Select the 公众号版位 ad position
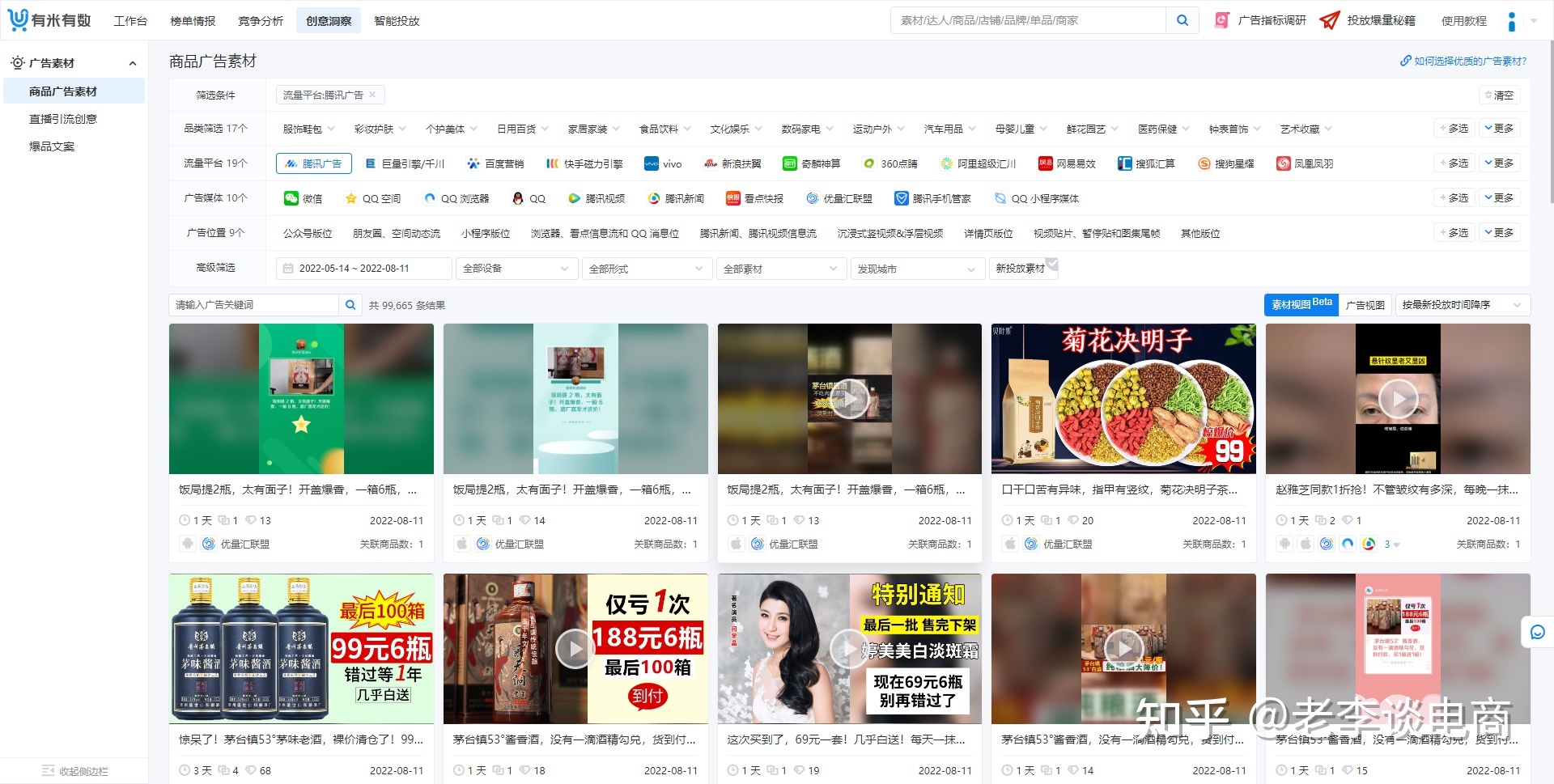The width and height of the screenshot is (1554, 784). point(308,233)
